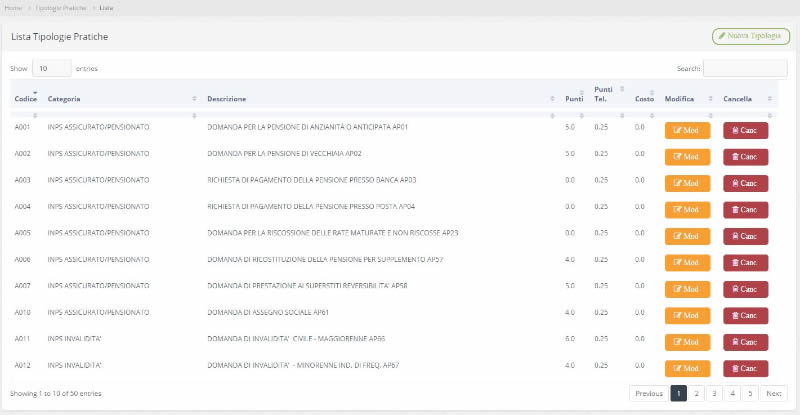This screenshot has width=800, height=415.
Task: Click description ending MINORENNE IND. DI FREQ. AP67
Action: [x=303, y=365]
